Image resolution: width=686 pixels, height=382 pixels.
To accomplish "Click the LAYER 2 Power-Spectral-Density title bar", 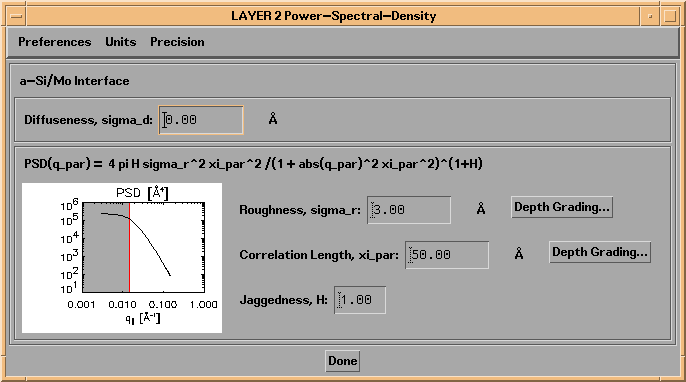I will pos(333,16).
